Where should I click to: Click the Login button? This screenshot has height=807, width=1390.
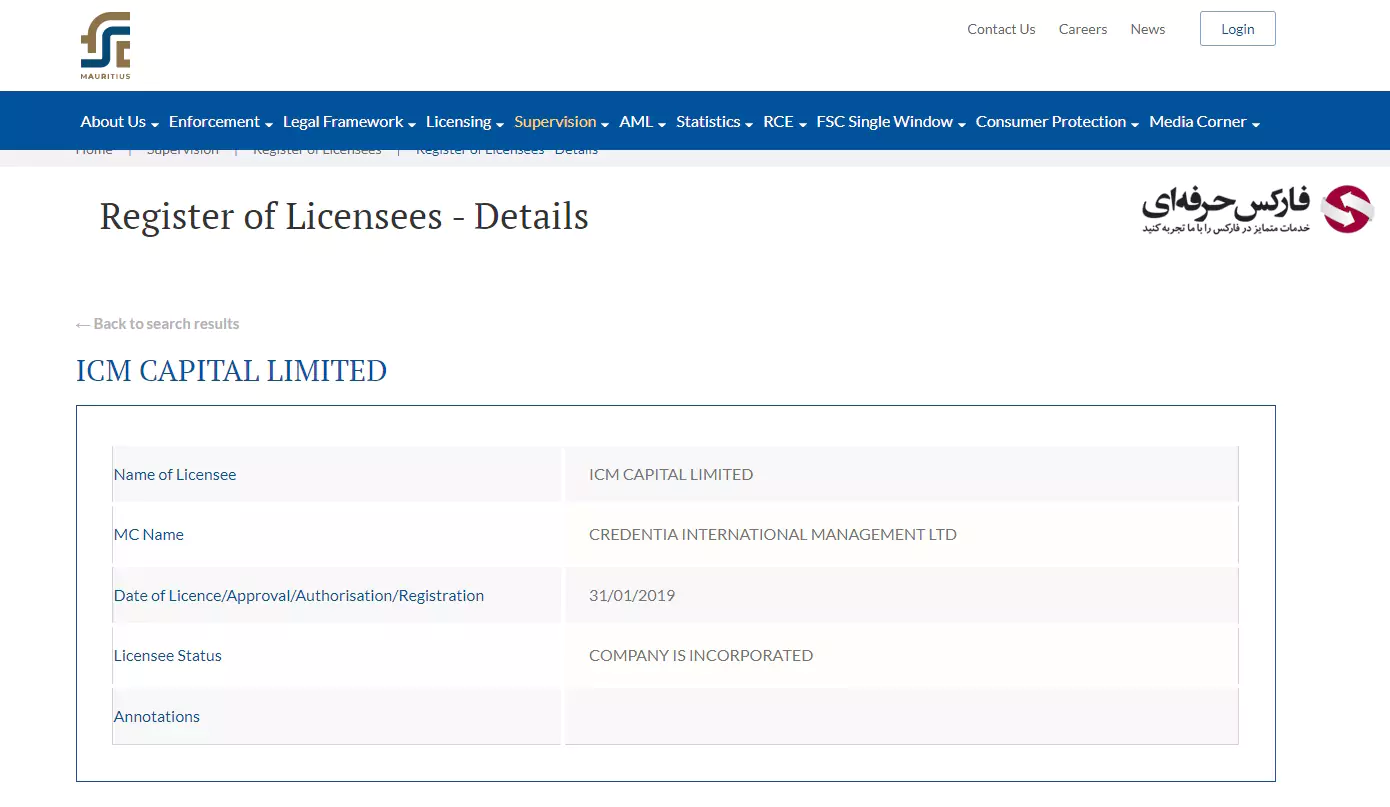point(1238,29)
